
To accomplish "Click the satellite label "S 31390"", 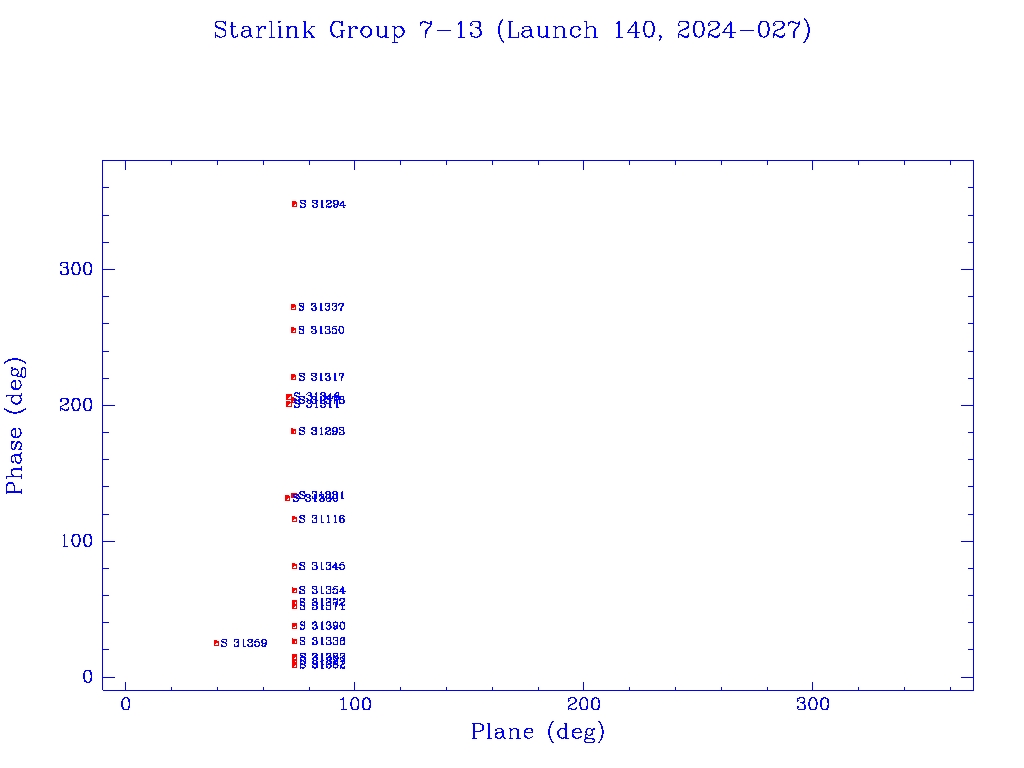I will click(x=322, y=626).
